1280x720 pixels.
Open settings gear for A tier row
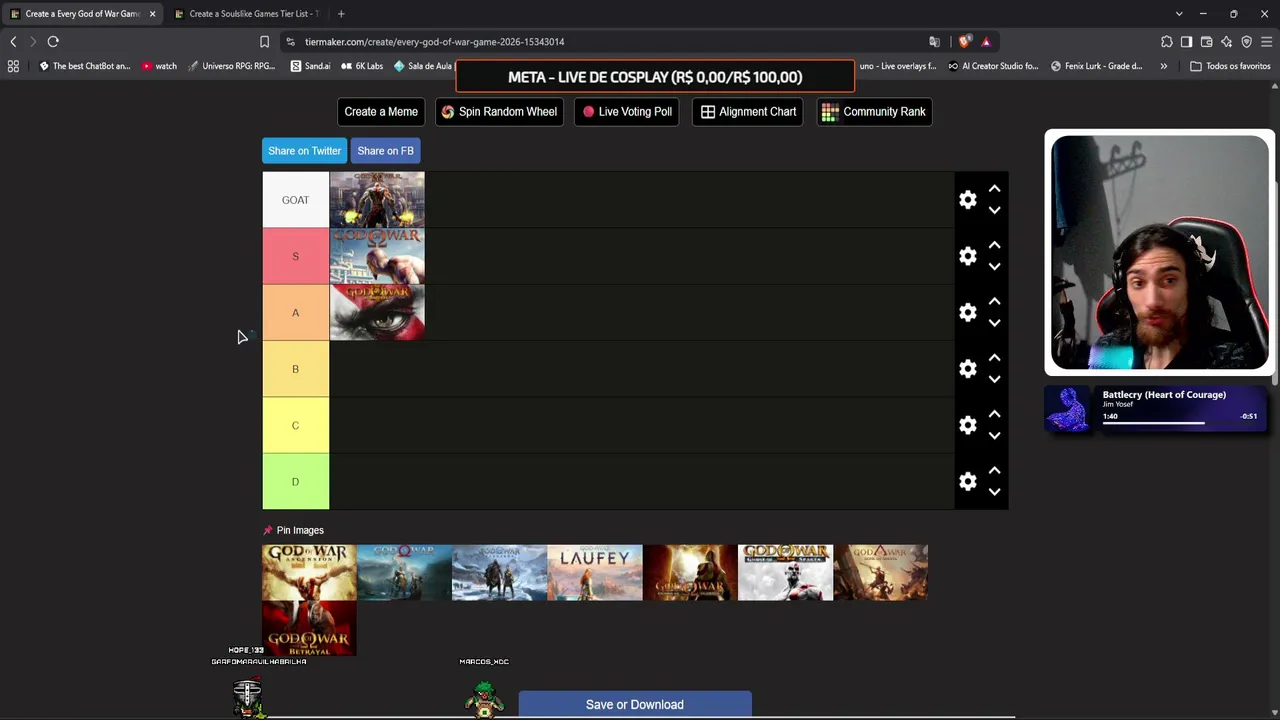tap(967, 313)
